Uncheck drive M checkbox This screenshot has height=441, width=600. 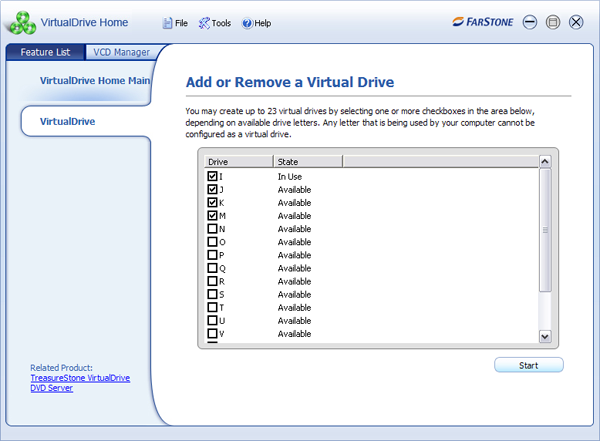[x=212, y=216]
